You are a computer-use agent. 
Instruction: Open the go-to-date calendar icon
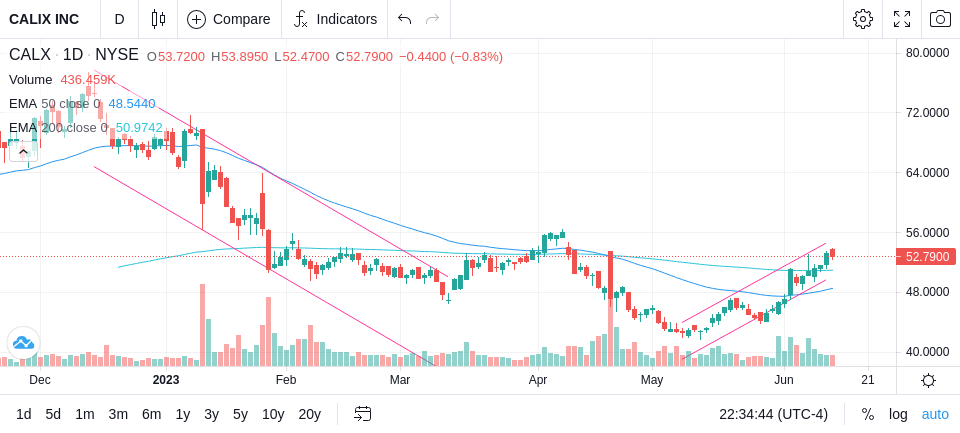pos(362,414)
